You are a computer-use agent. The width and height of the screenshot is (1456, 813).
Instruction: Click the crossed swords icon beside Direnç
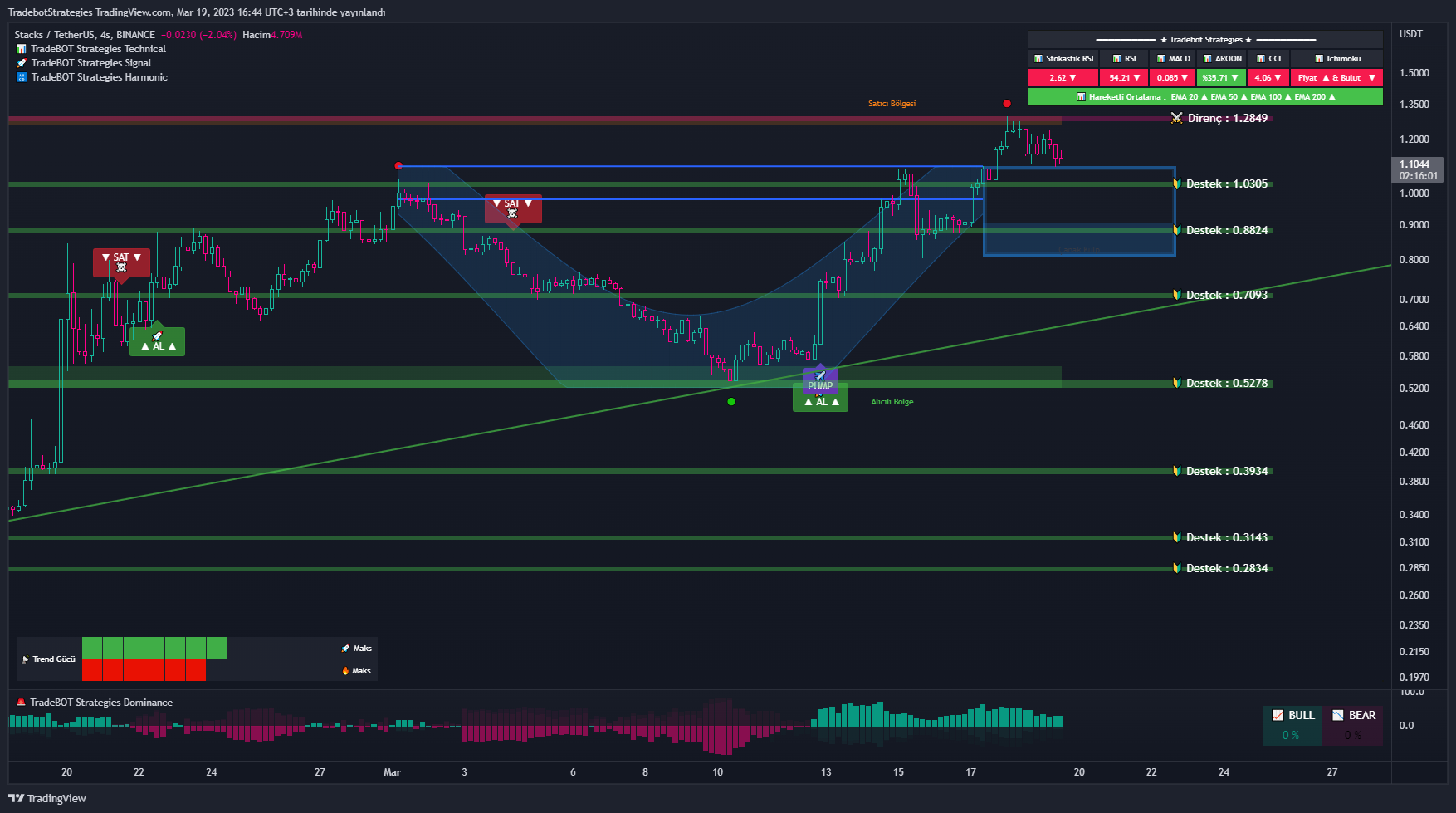(x=1176, y=118)
